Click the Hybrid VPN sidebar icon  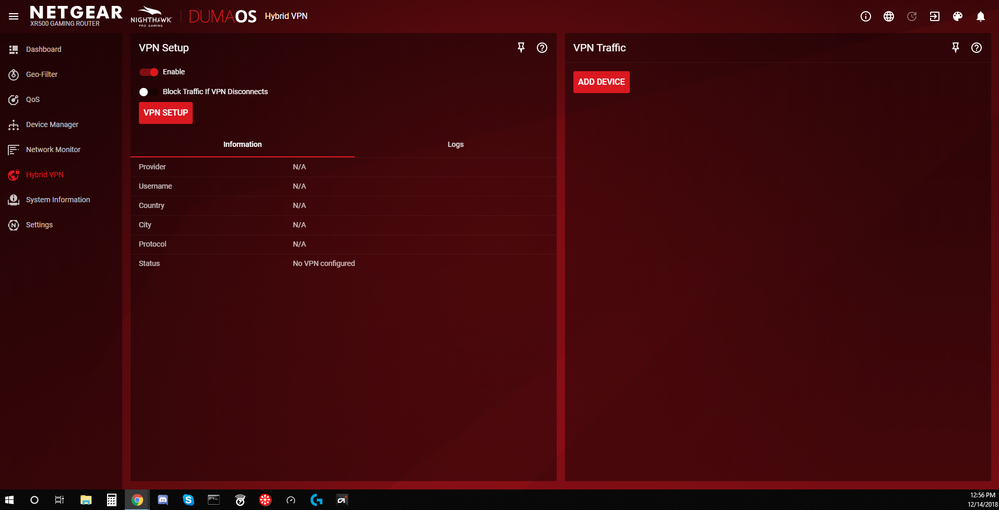13,175
